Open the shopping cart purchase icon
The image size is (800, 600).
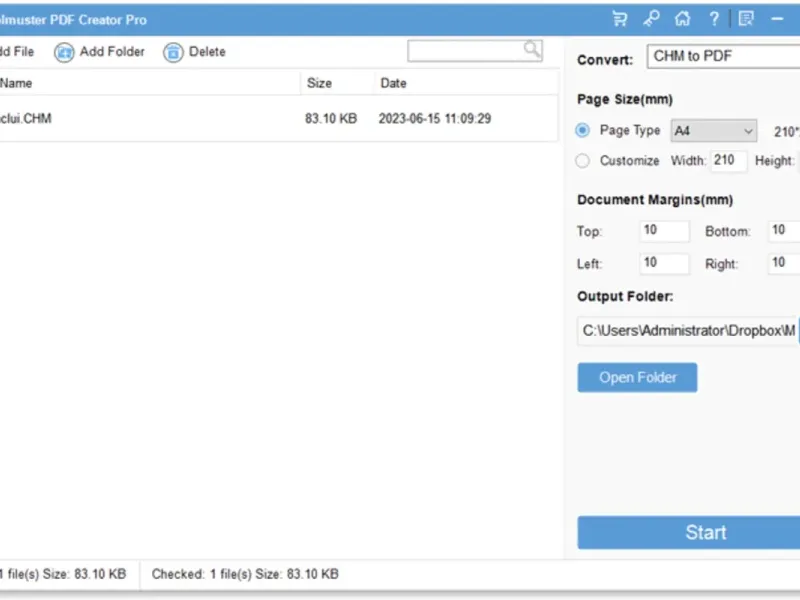click(620, 19)
